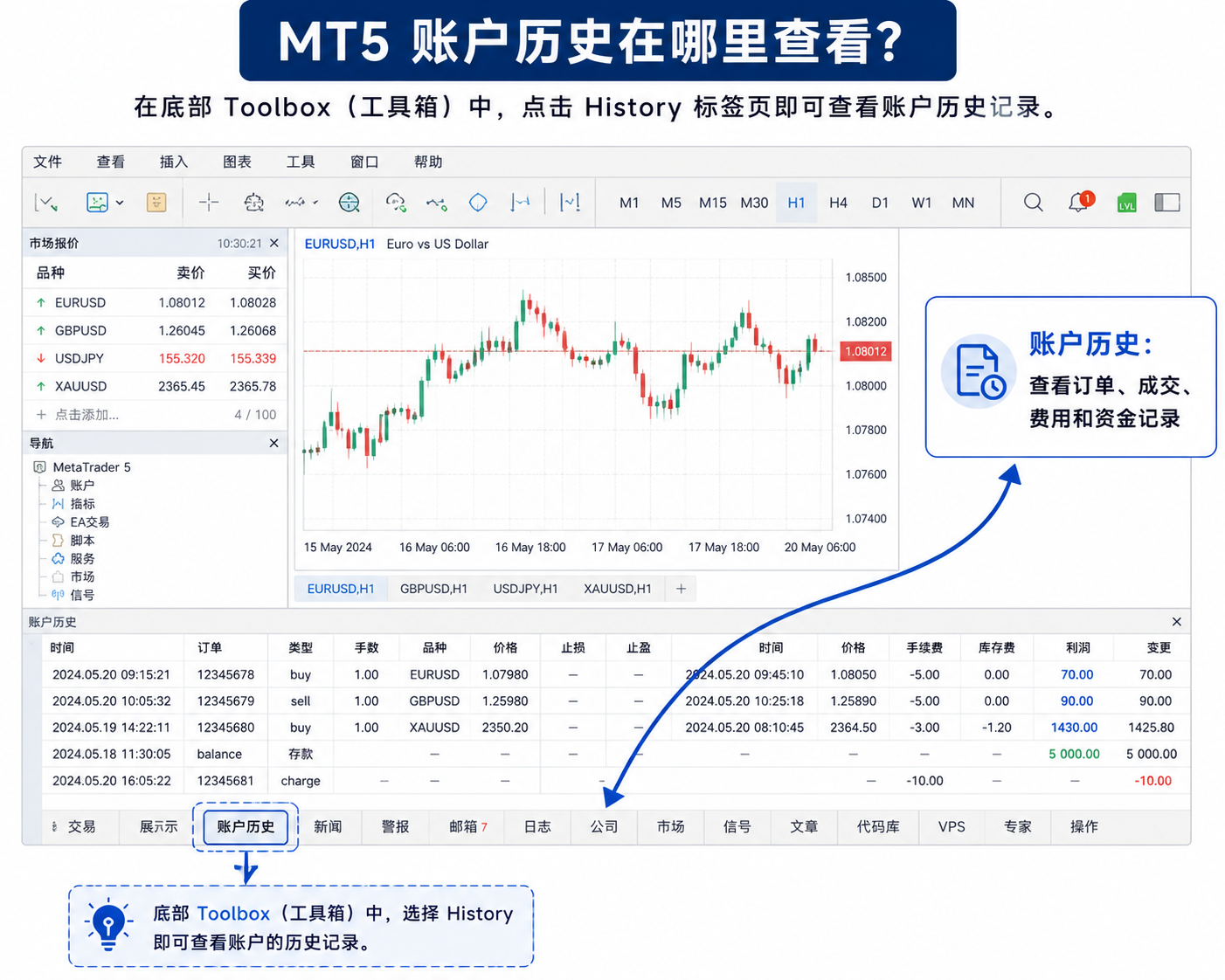The image size is (1225, 980).
Task: Open the 图表 menu
Action: point(237,162)
